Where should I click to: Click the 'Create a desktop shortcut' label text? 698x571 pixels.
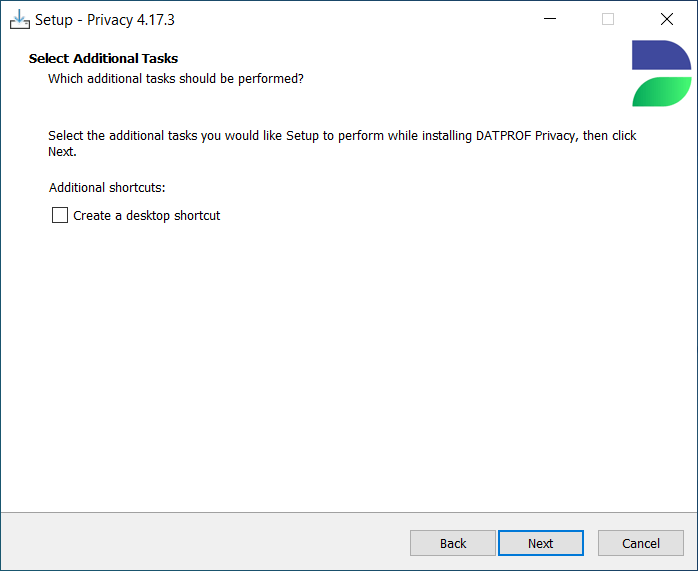pyautogui.click(x=146, y=216)
